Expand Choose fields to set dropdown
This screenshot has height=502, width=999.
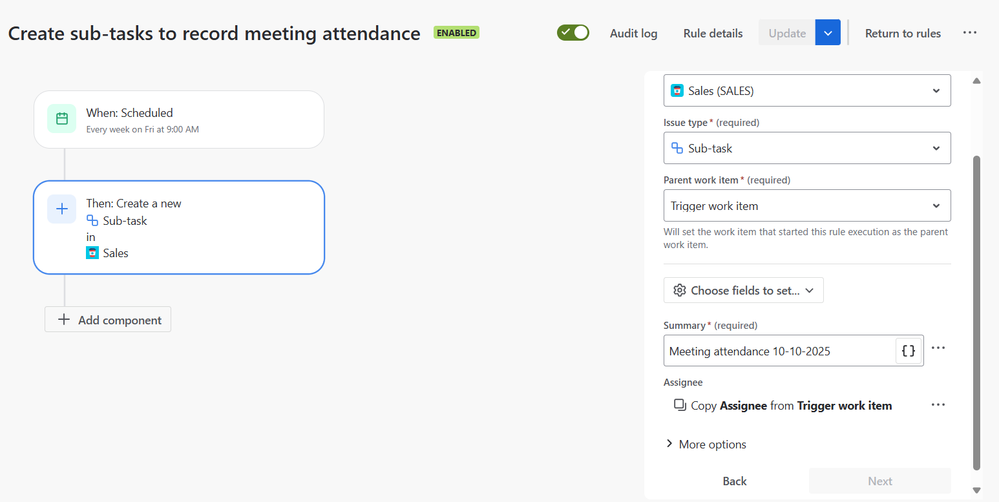743,290
